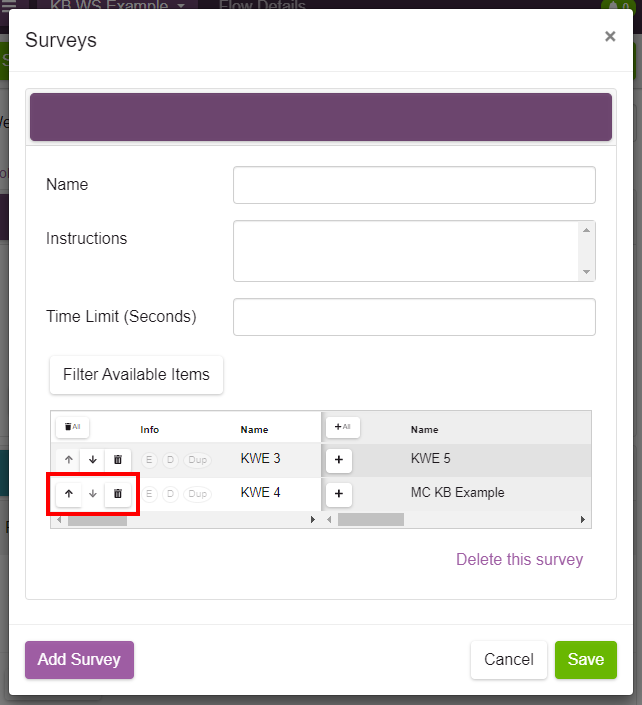Add MC KB Example using its plus button

[x=339, y=494]
